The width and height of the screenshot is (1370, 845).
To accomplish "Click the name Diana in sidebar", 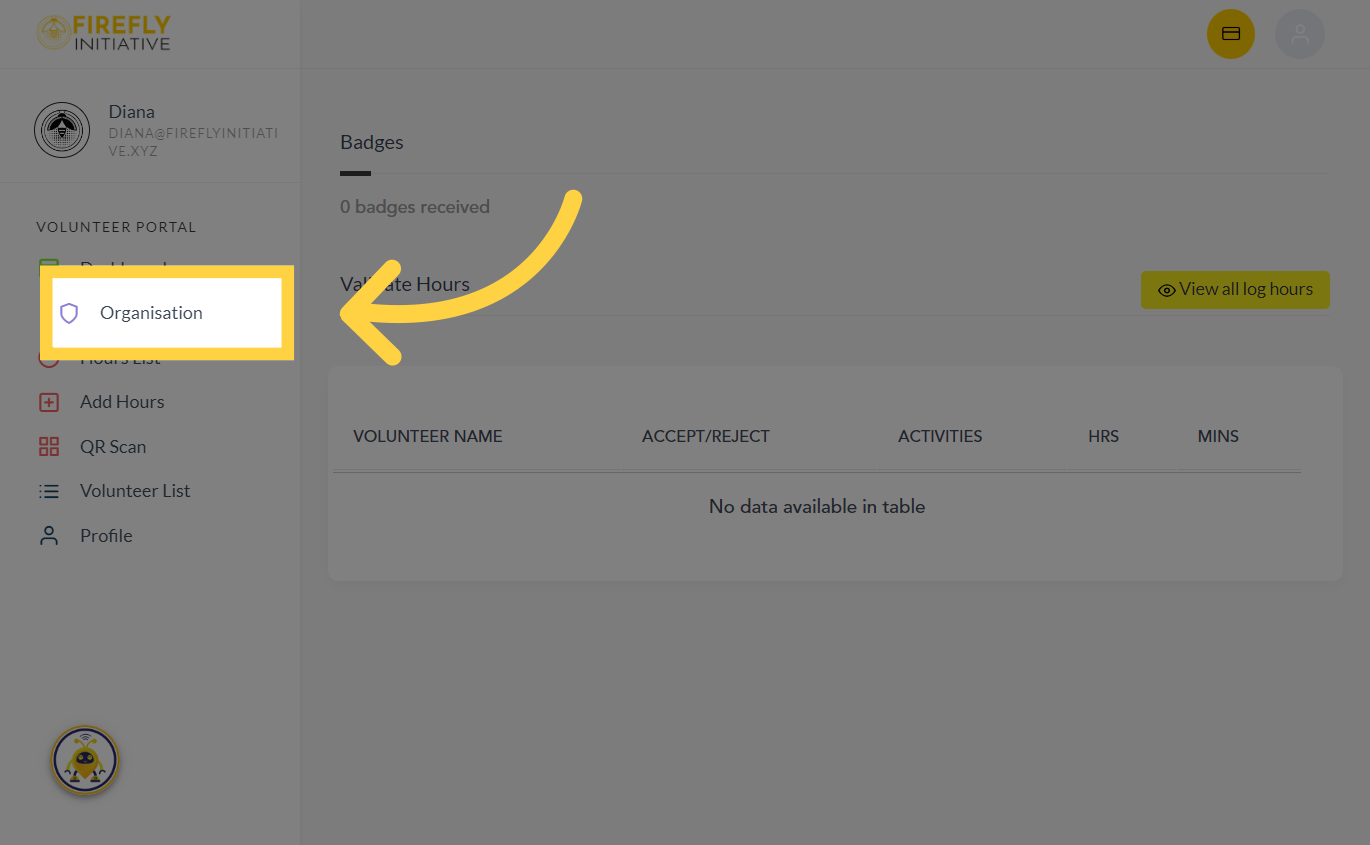I will point(132,112).
